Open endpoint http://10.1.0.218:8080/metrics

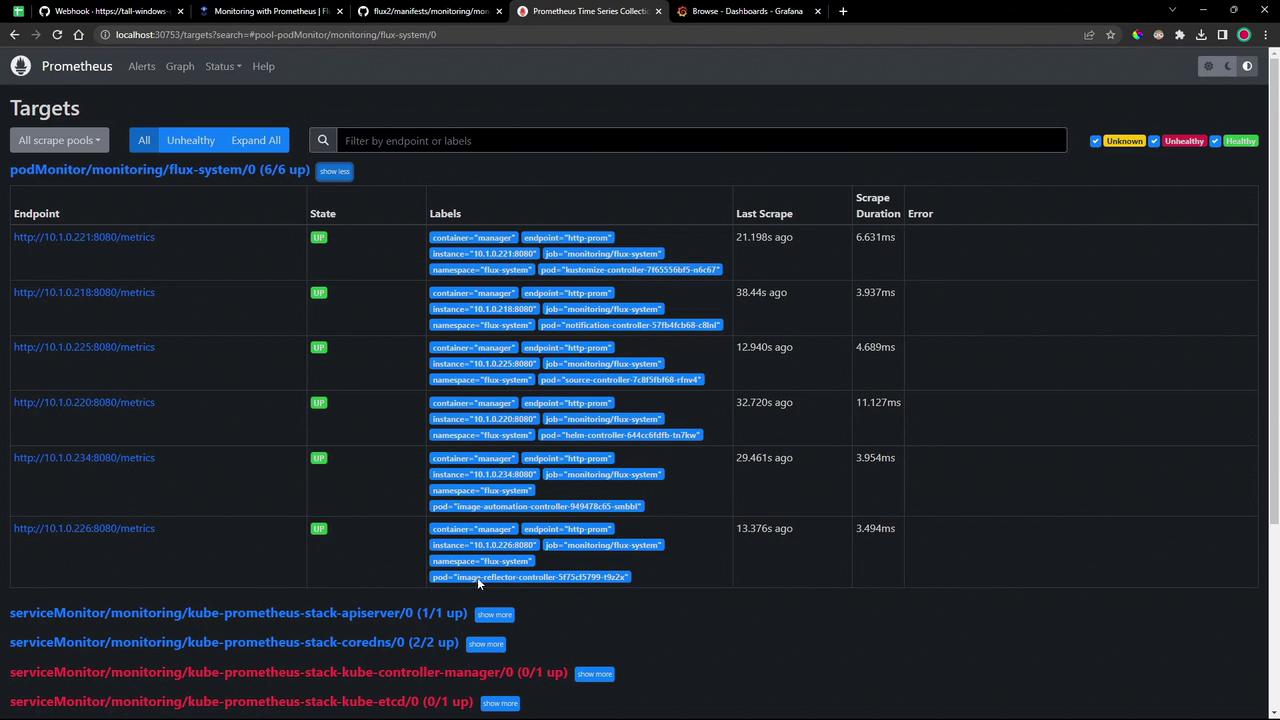pos(84,292)
